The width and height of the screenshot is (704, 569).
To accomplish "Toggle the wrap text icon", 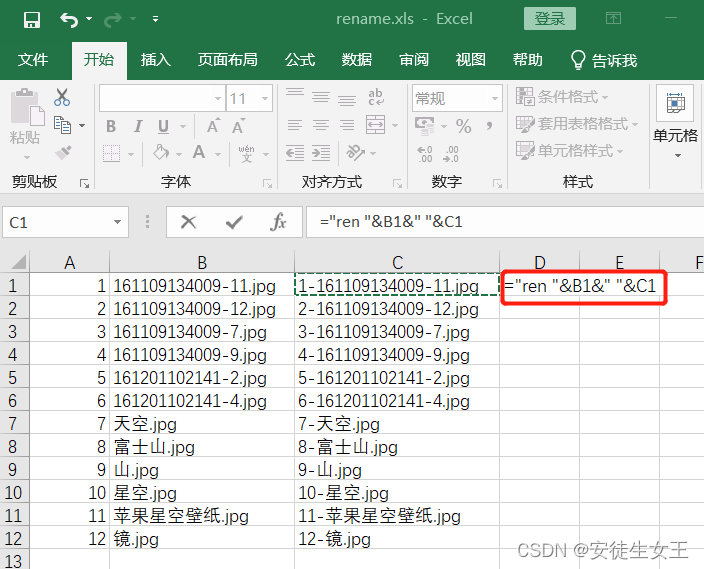I will click(x=376, y=97).
